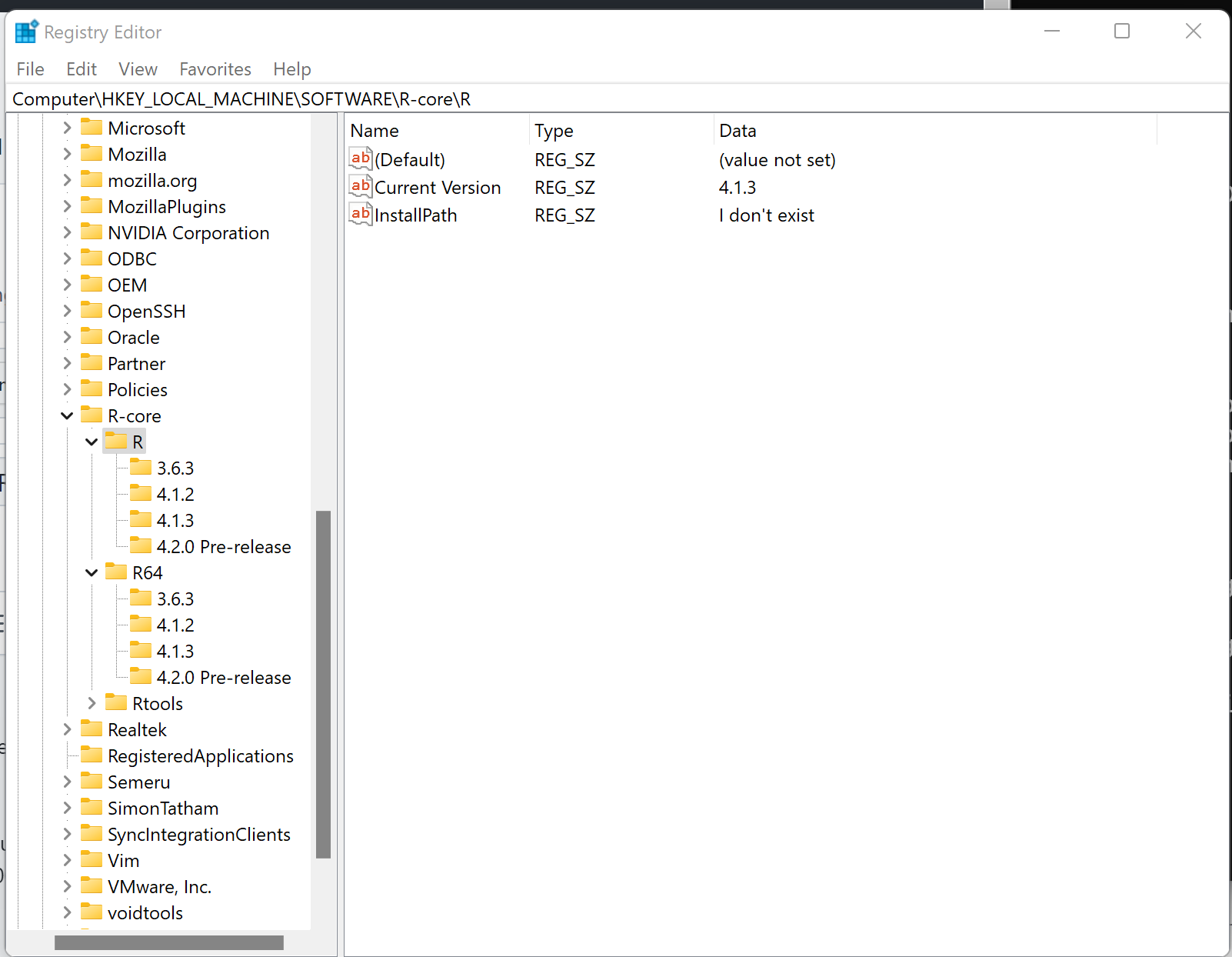1232x957 pixels.
Task: Collapse the R-core key
Action: tap(67, 415)
